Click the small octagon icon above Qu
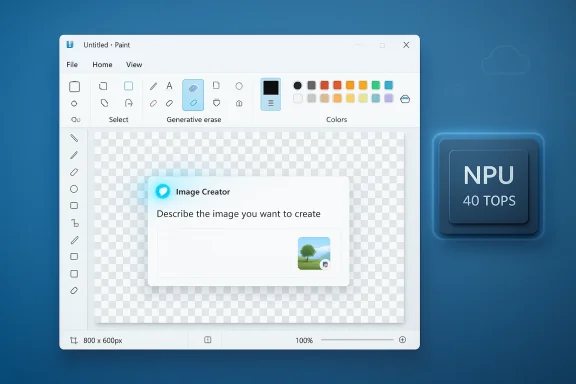Image resolution: width=576 pixels, height=384 pixels. [74, 104]
